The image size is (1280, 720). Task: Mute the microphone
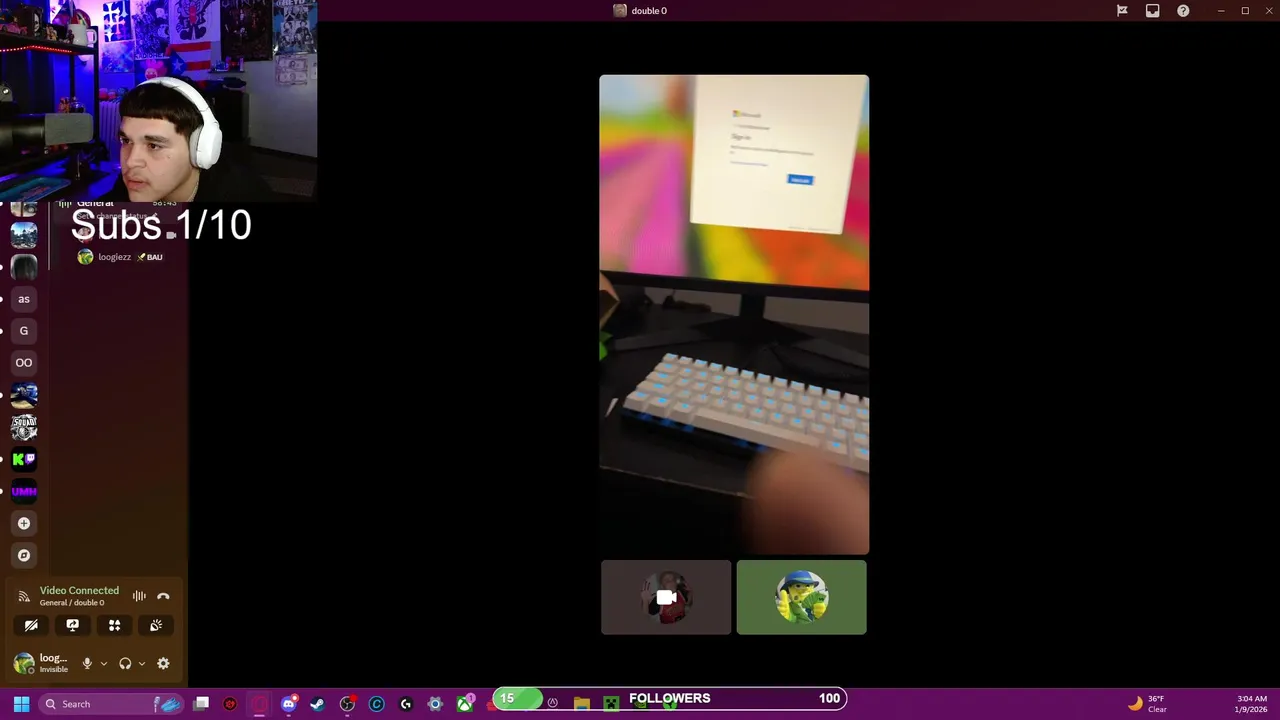coord(87,663)
